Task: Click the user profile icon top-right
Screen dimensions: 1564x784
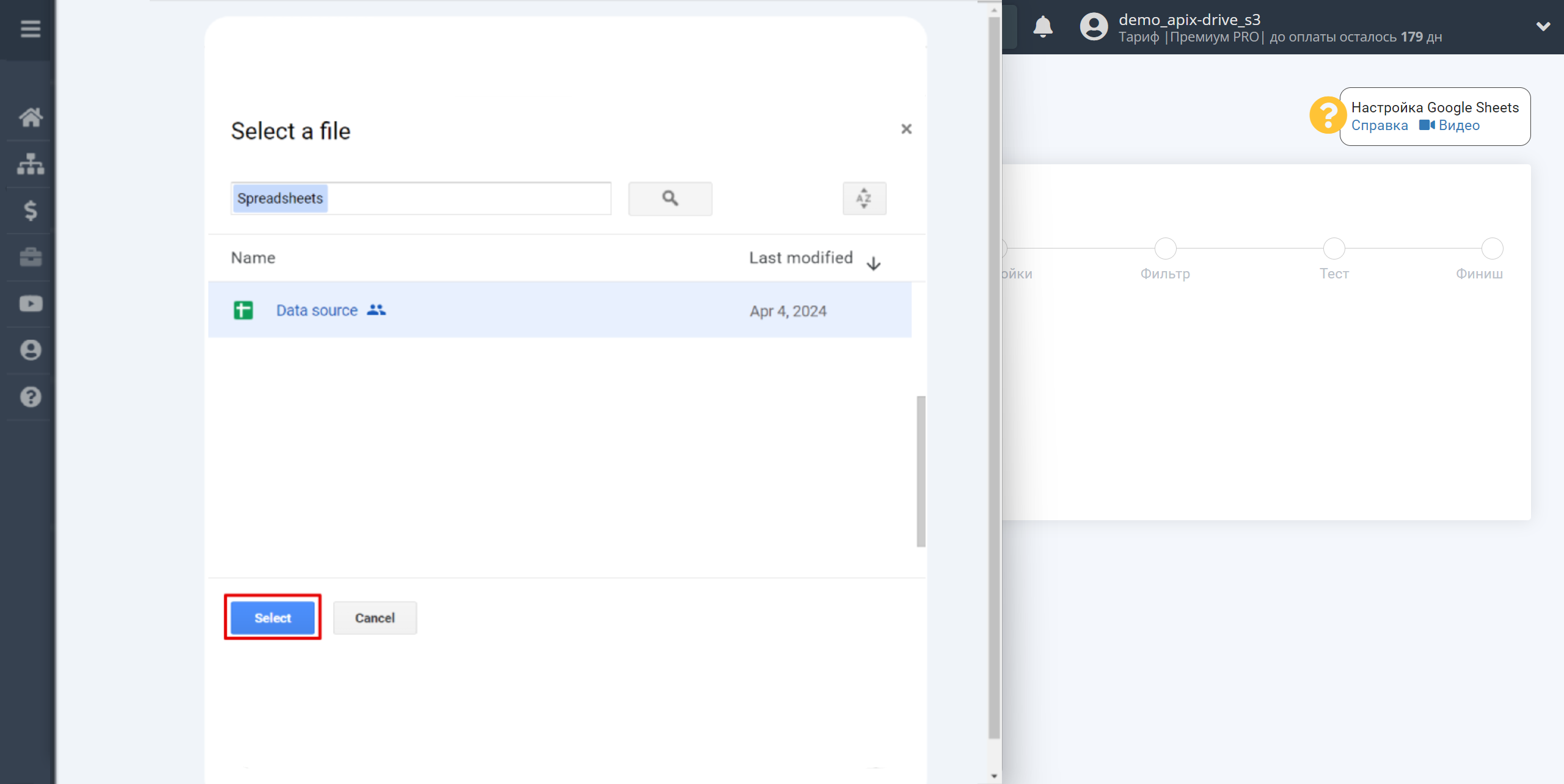Action: [1092, 27]
